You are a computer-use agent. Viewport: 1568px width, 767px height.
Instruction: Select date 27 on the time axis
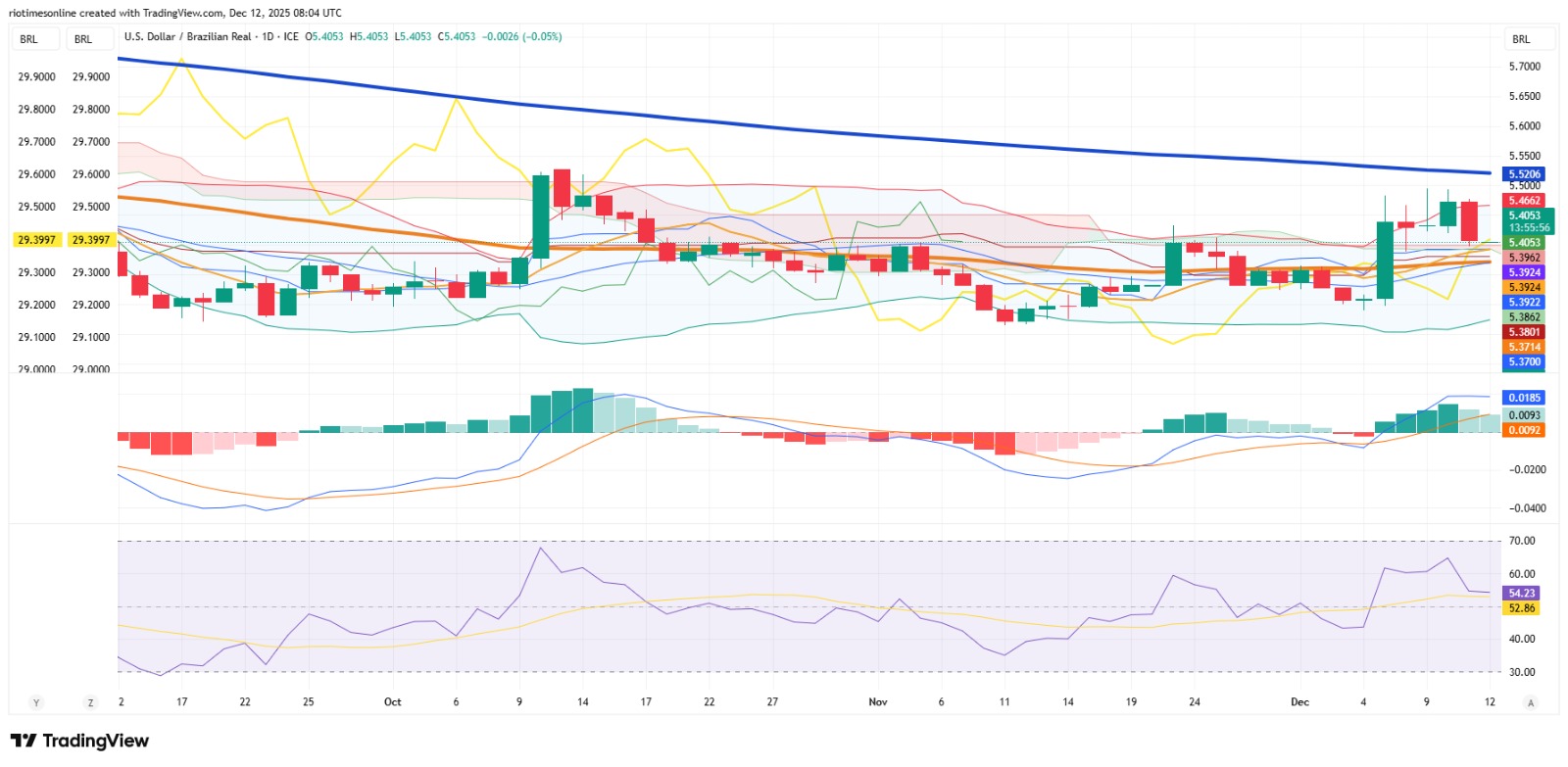[772, 702]
